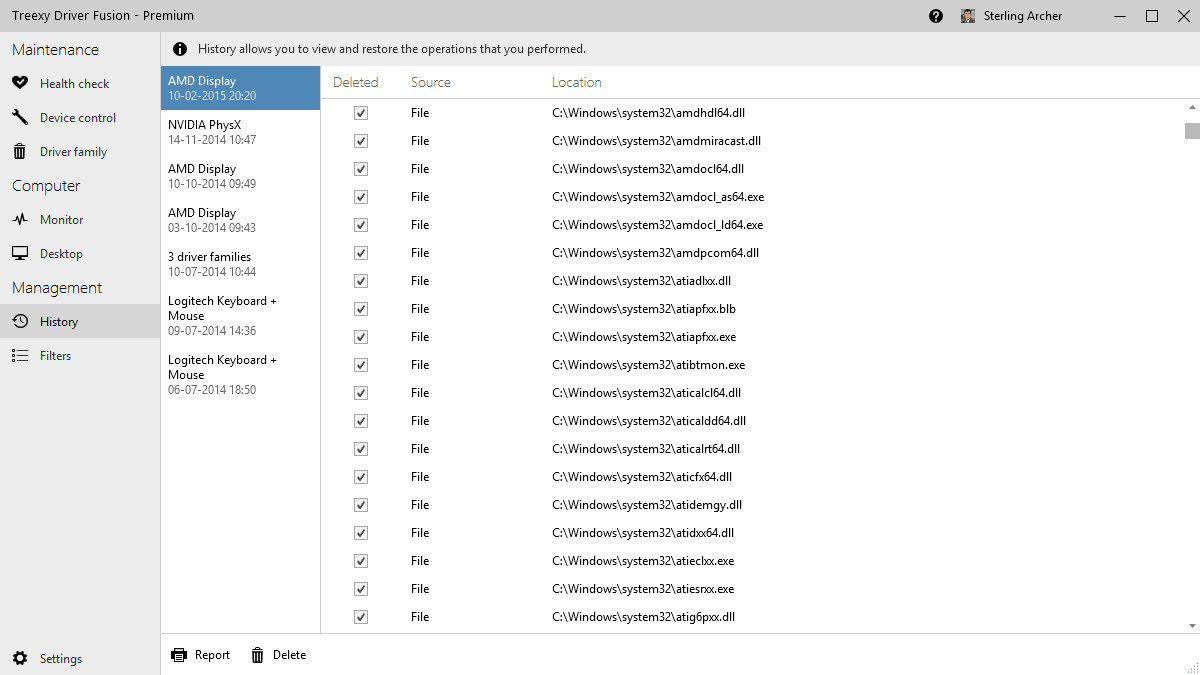The width and height of the screenshot is (1200, 675).
Task: Toggle checkbox for atiadlxx.dll row
Action: click(x=361, y=281)
